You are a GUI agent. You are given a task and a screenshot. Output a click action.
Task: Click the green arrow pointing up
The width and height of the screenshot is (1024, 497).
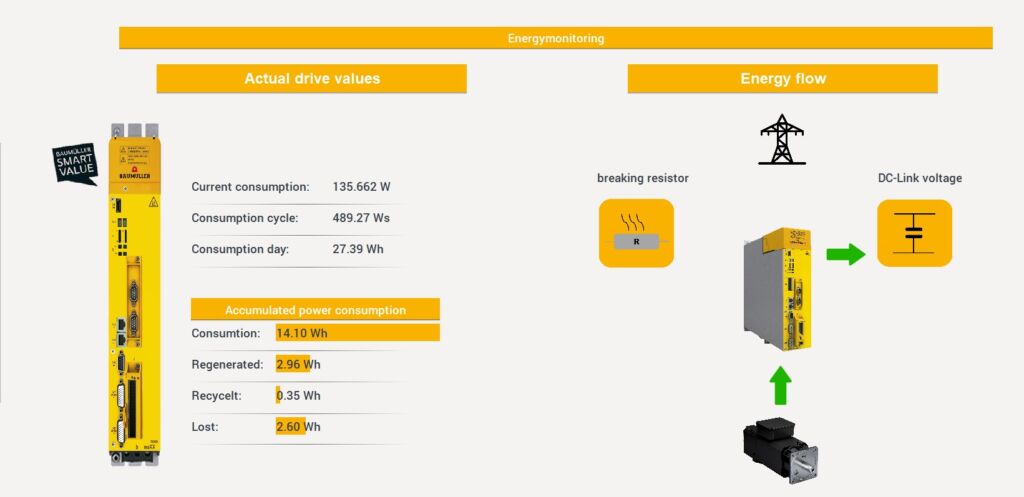click(x=781, y=385)
